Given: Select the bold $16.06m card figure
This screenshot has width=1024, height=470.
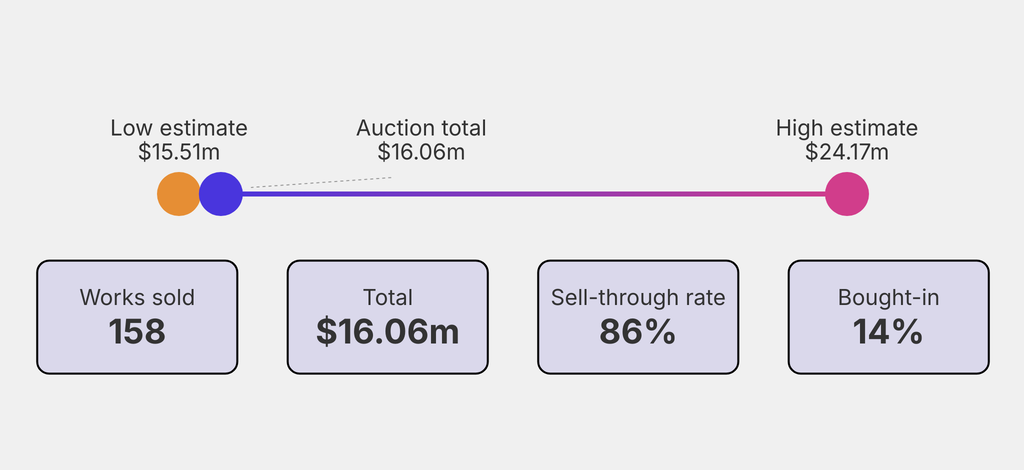Looking at the screenshot, I should 388,332.
